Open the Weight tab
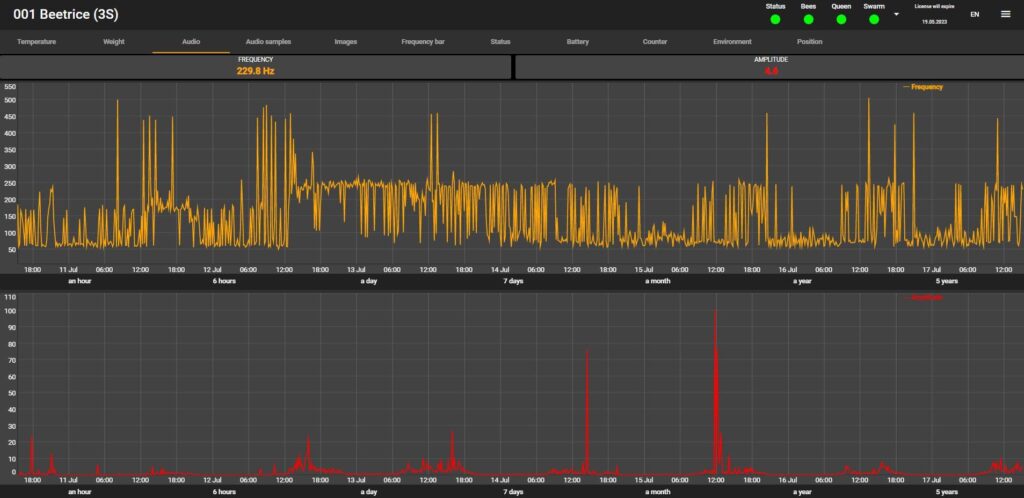Viewport: 1024px width, 498px height. (114, 42)
